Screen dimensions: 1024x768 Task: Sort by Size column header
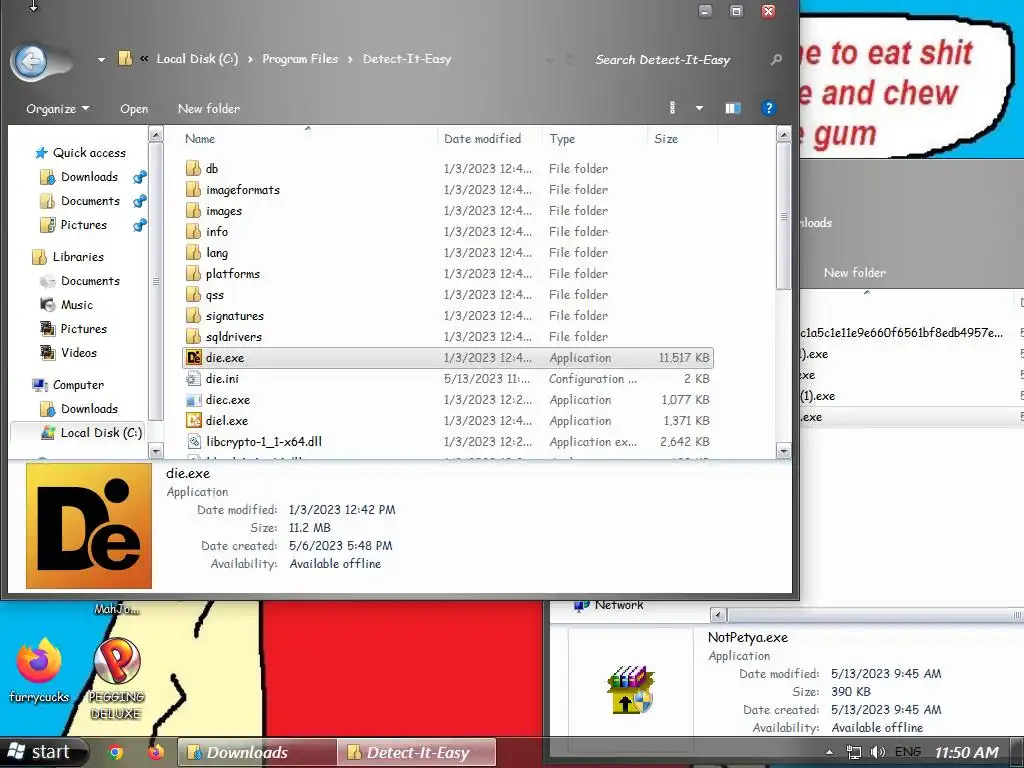point(666,138)
